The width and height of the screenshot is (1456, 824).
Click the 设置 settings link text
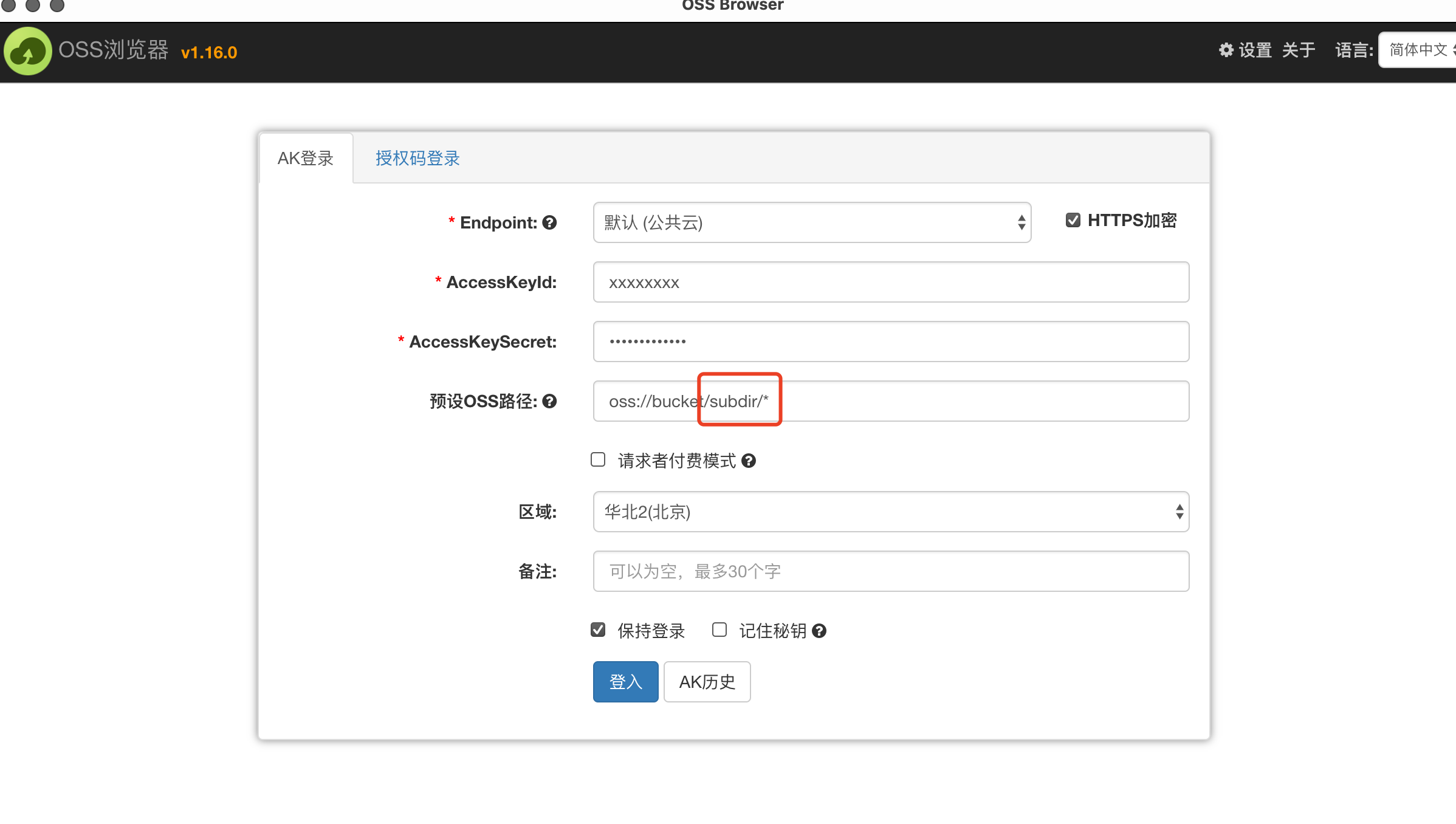(x=1255, y=50)
